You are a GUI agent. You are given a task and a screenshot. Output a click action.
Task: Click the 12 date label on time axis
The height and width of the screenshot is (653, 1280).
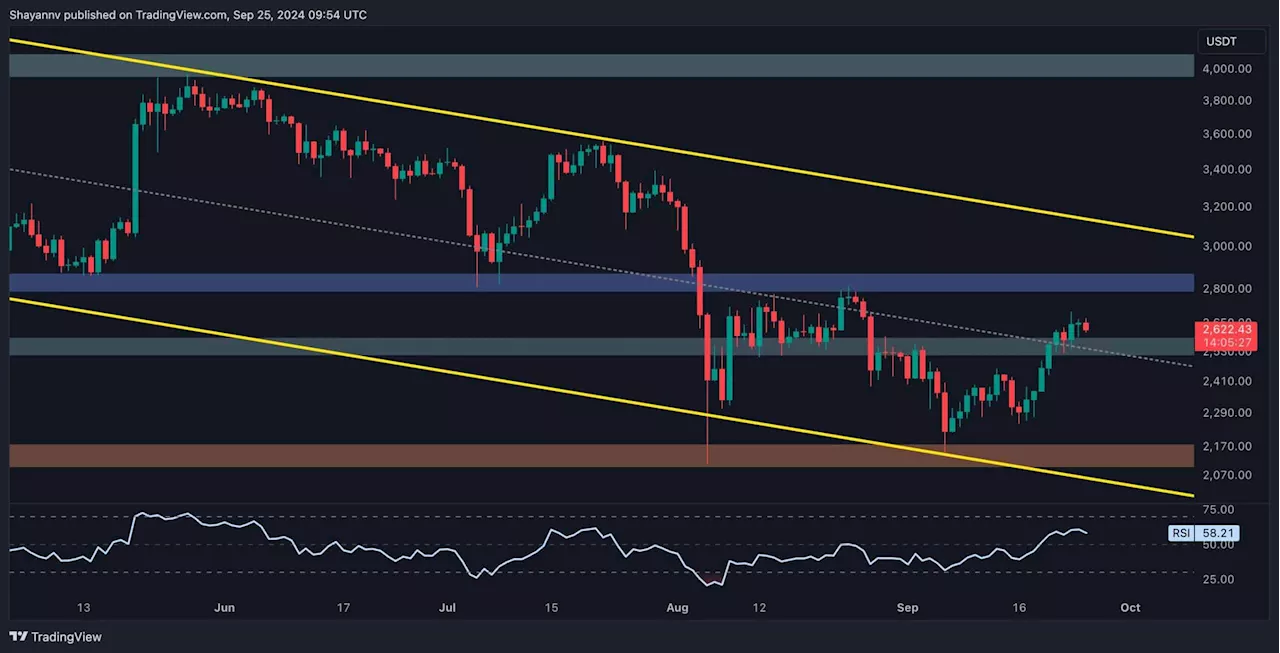click(760, 607)
